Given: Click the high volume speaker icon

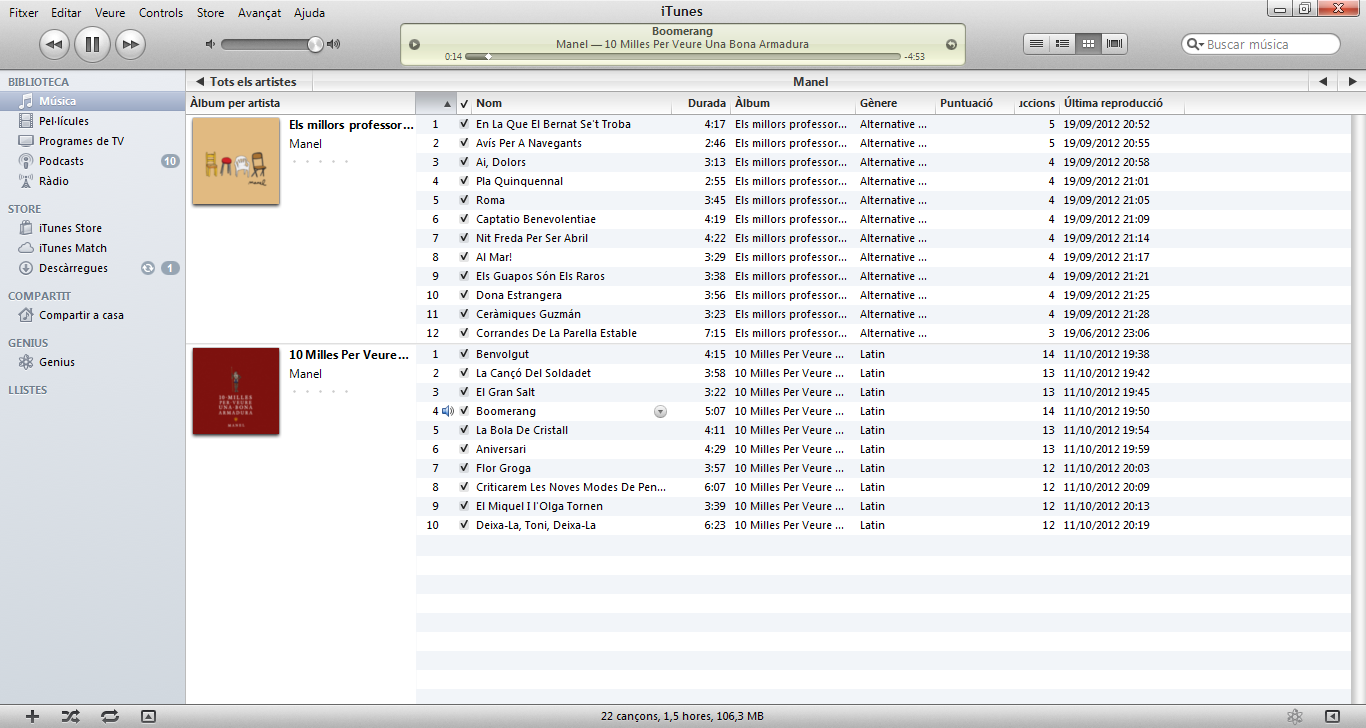Looking at the screenshot, I should [334, 44].
